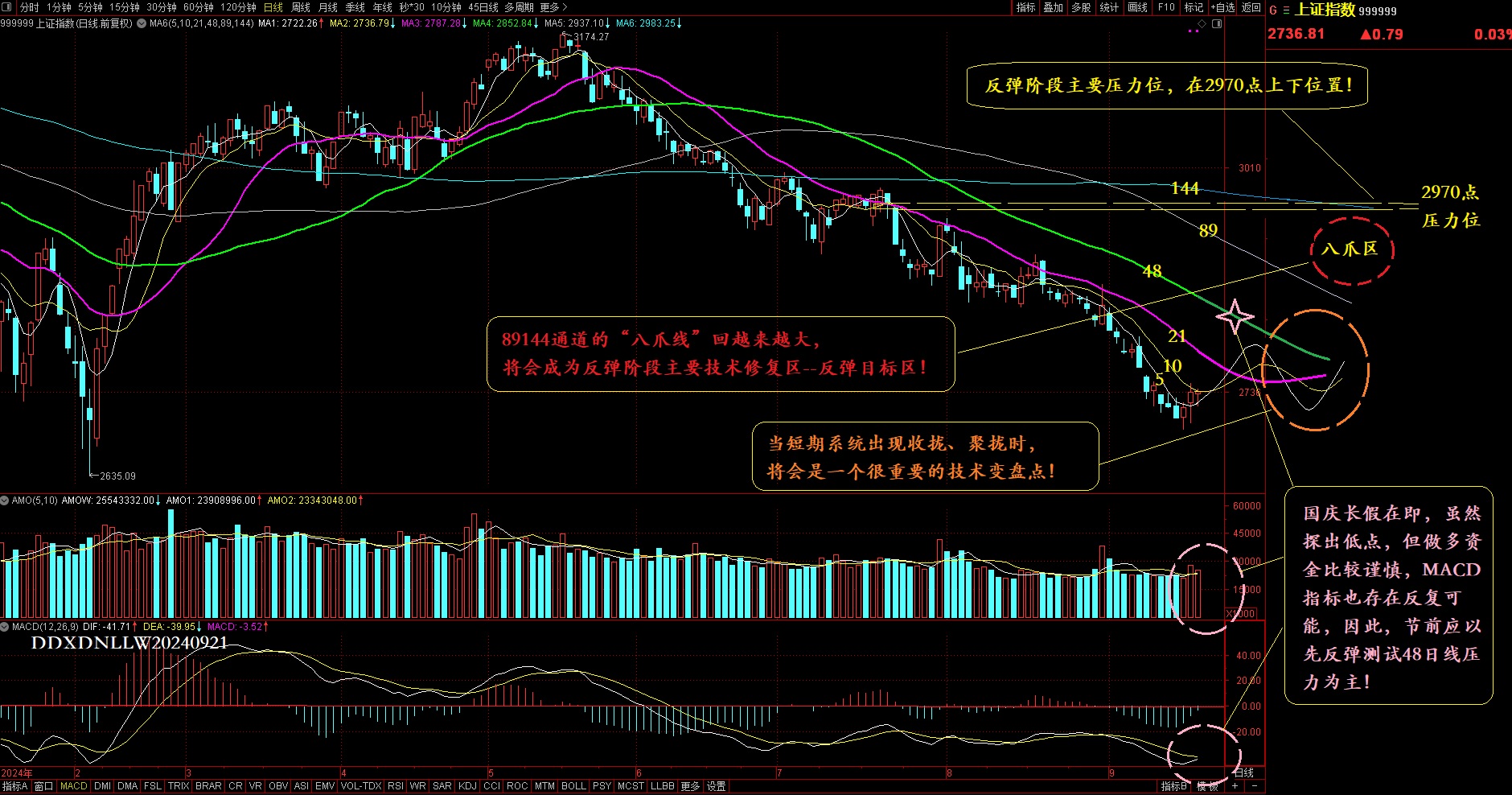Click the 统计 statistics button
1512x795 pixels.
[1110, 7]
